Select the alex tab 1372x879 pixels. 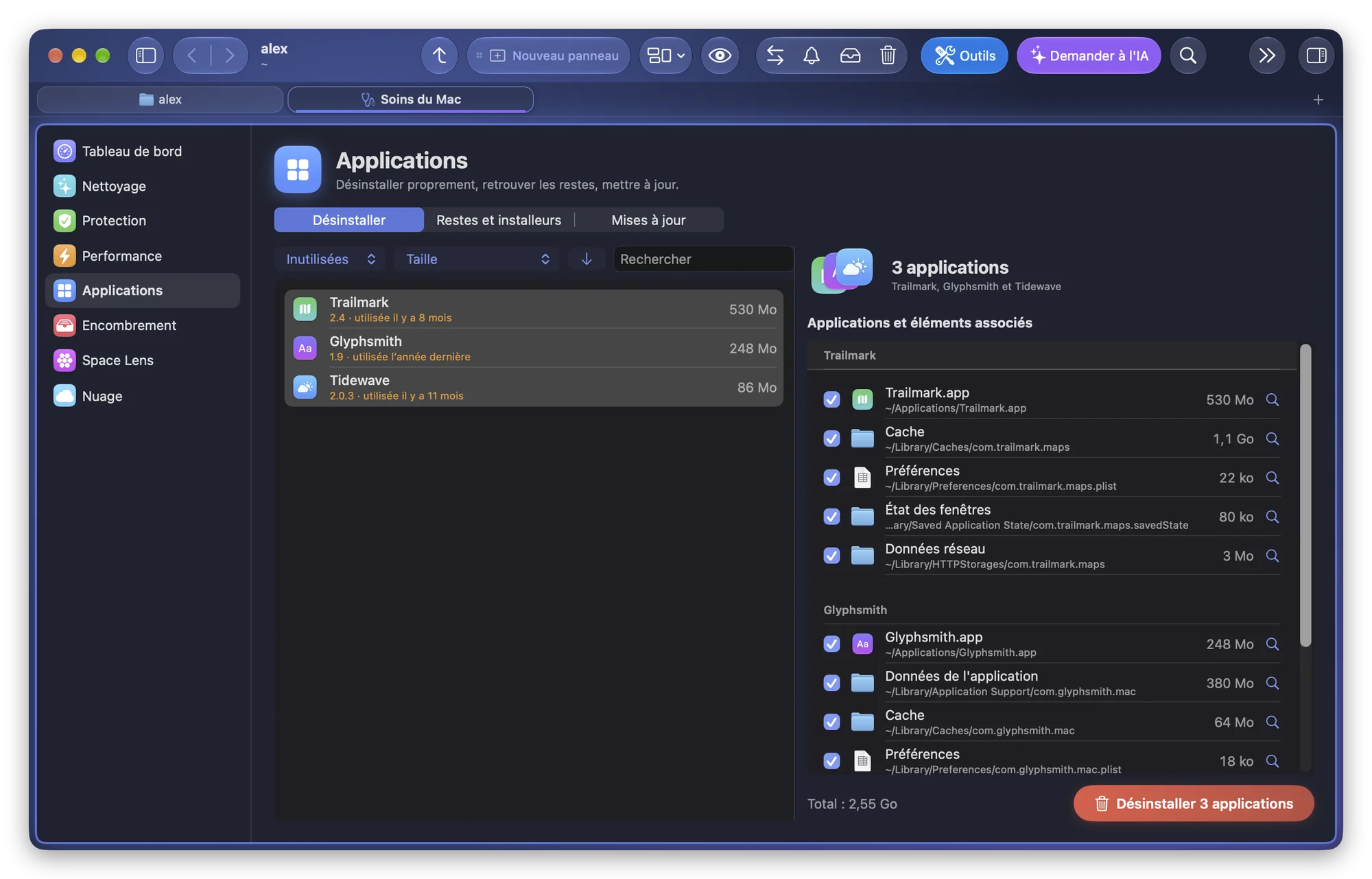coord(161,99)
